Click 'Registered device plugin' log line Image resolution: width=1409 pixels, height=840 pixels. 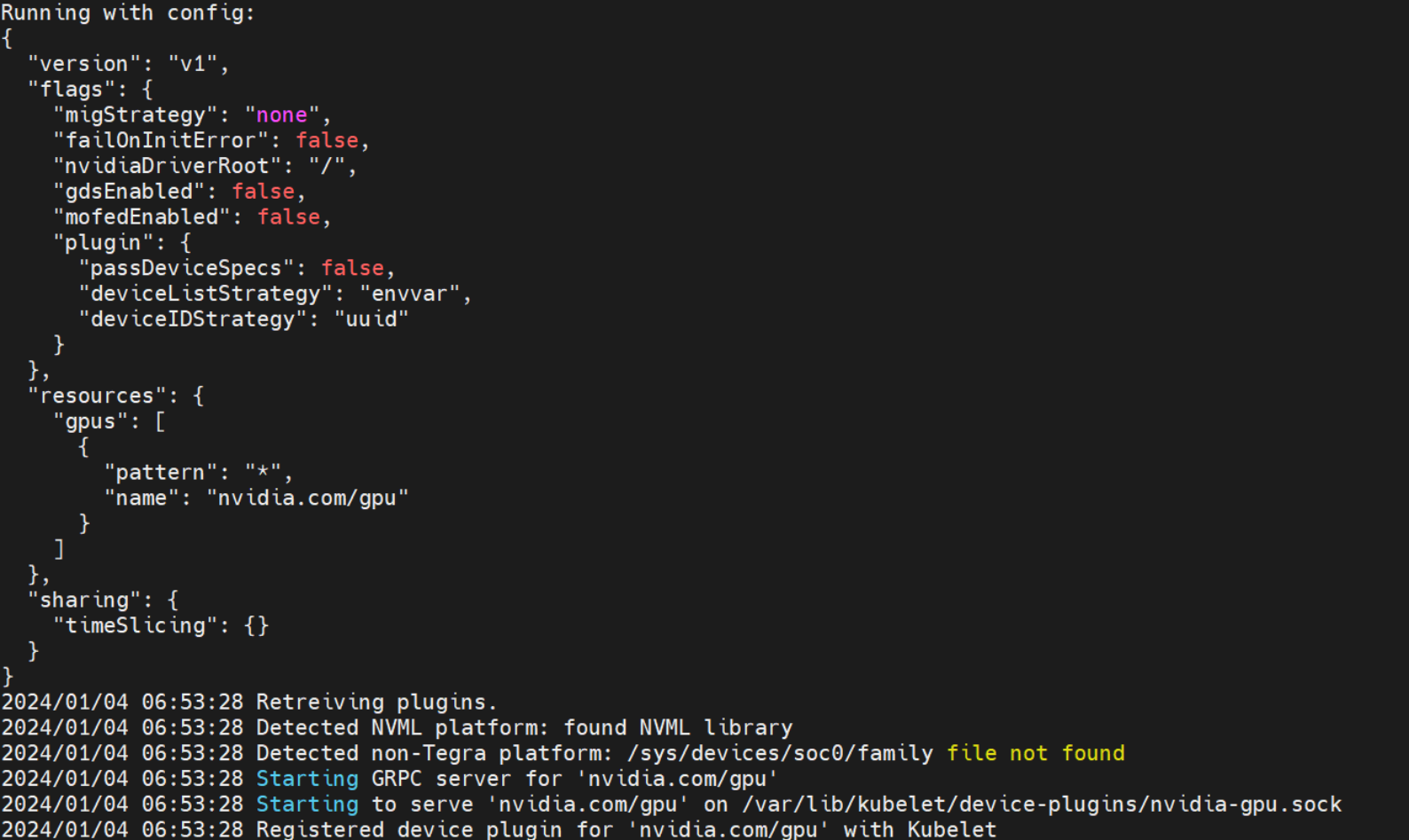point(499,829)
